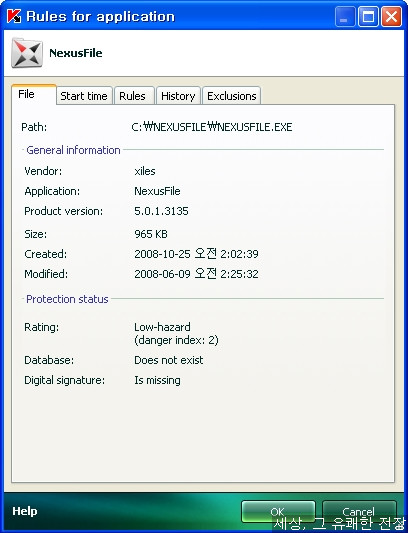408x533 pixels.
Task: Open the Exclusions tab
Action: [232, 96]
